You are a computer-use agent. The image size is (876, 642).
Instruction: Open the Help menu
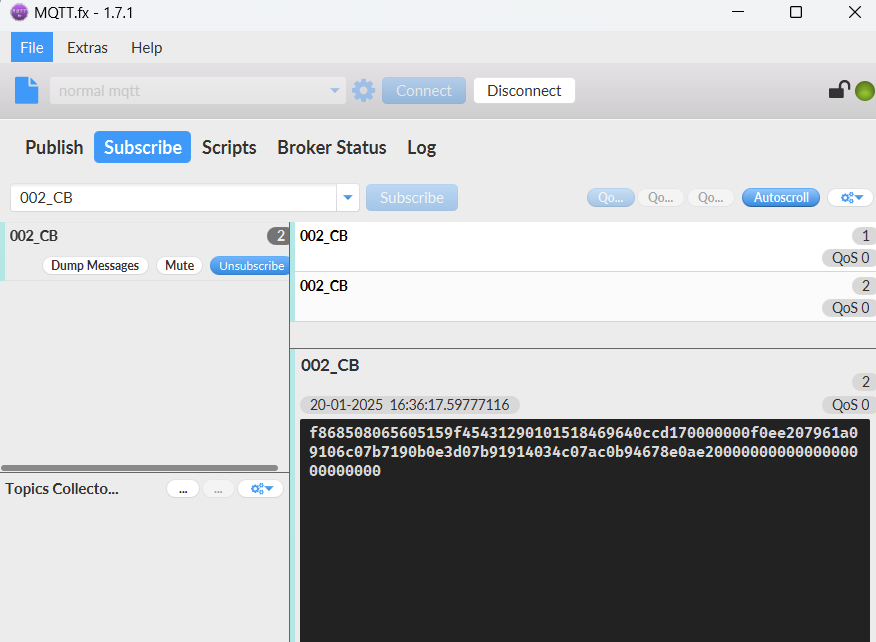click(146, 47)
